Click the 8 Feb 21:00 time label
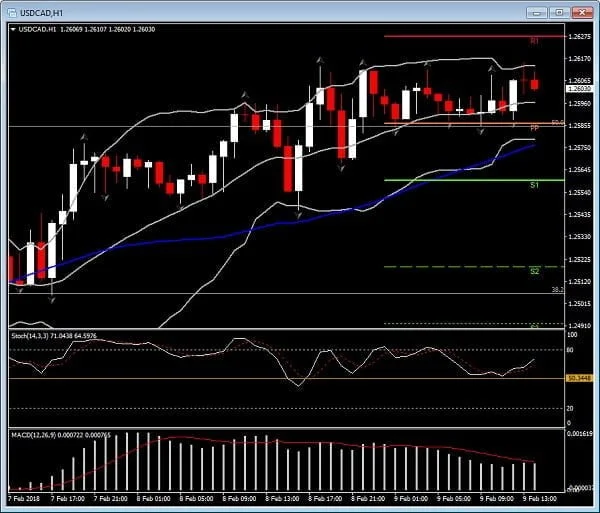 pos(368,499)
